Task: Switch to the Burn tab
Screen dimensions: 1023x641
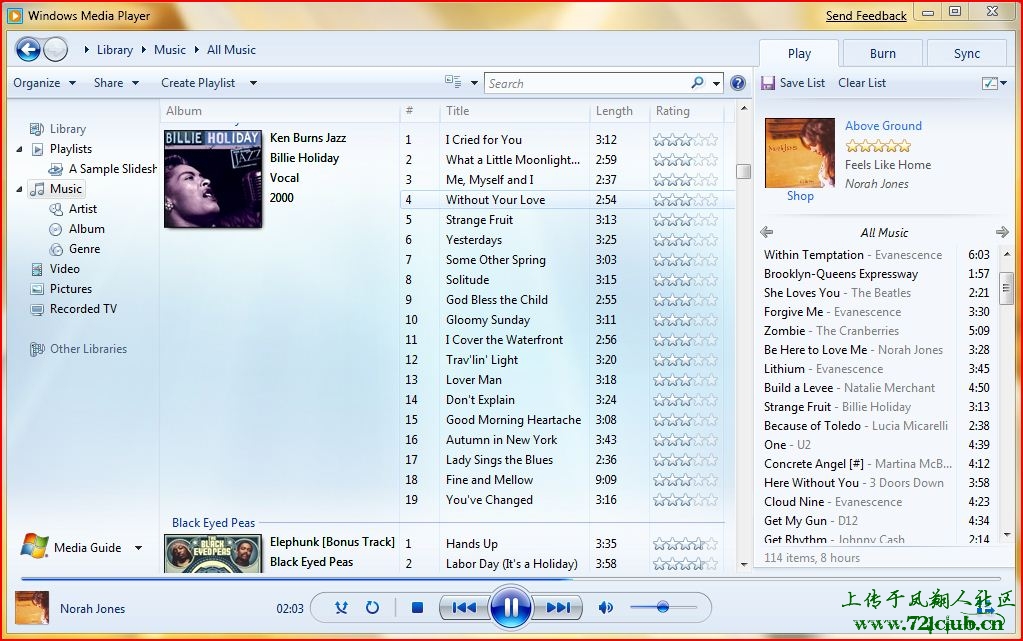Action: click(x=883, y=54)
